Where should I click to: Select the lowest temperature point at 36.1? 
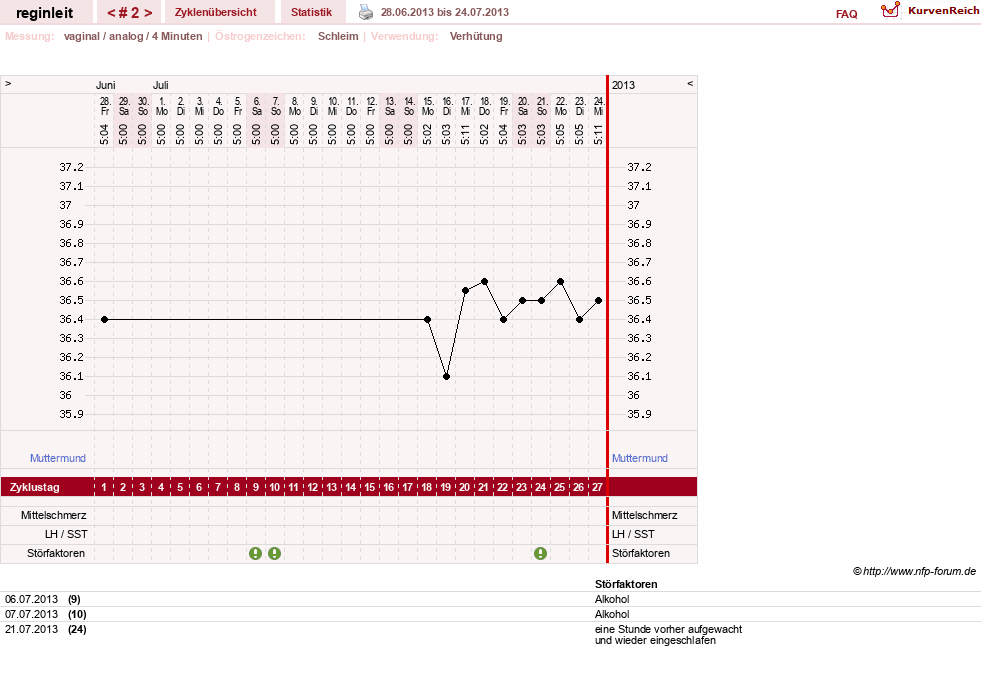pos(446,377)
